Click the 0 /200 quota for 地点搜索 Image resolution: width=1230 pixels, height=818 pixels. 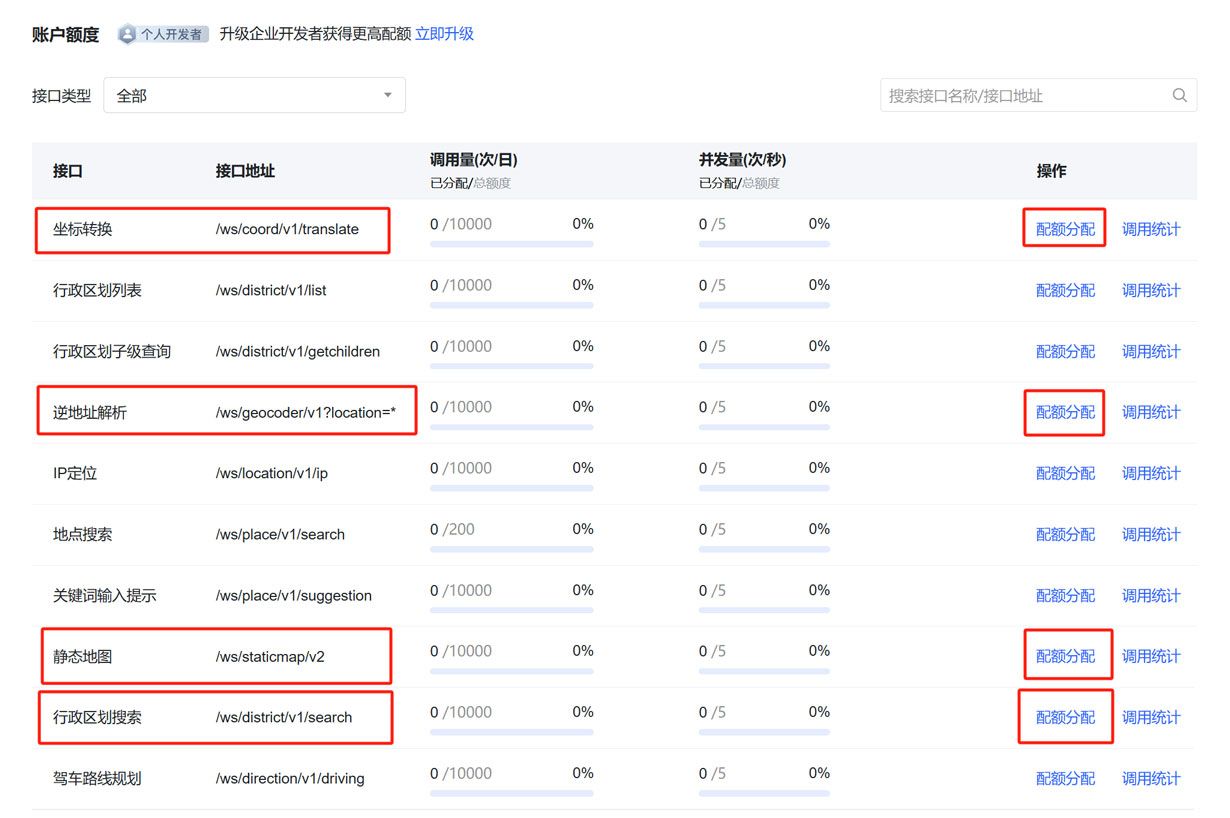(453, 529)
